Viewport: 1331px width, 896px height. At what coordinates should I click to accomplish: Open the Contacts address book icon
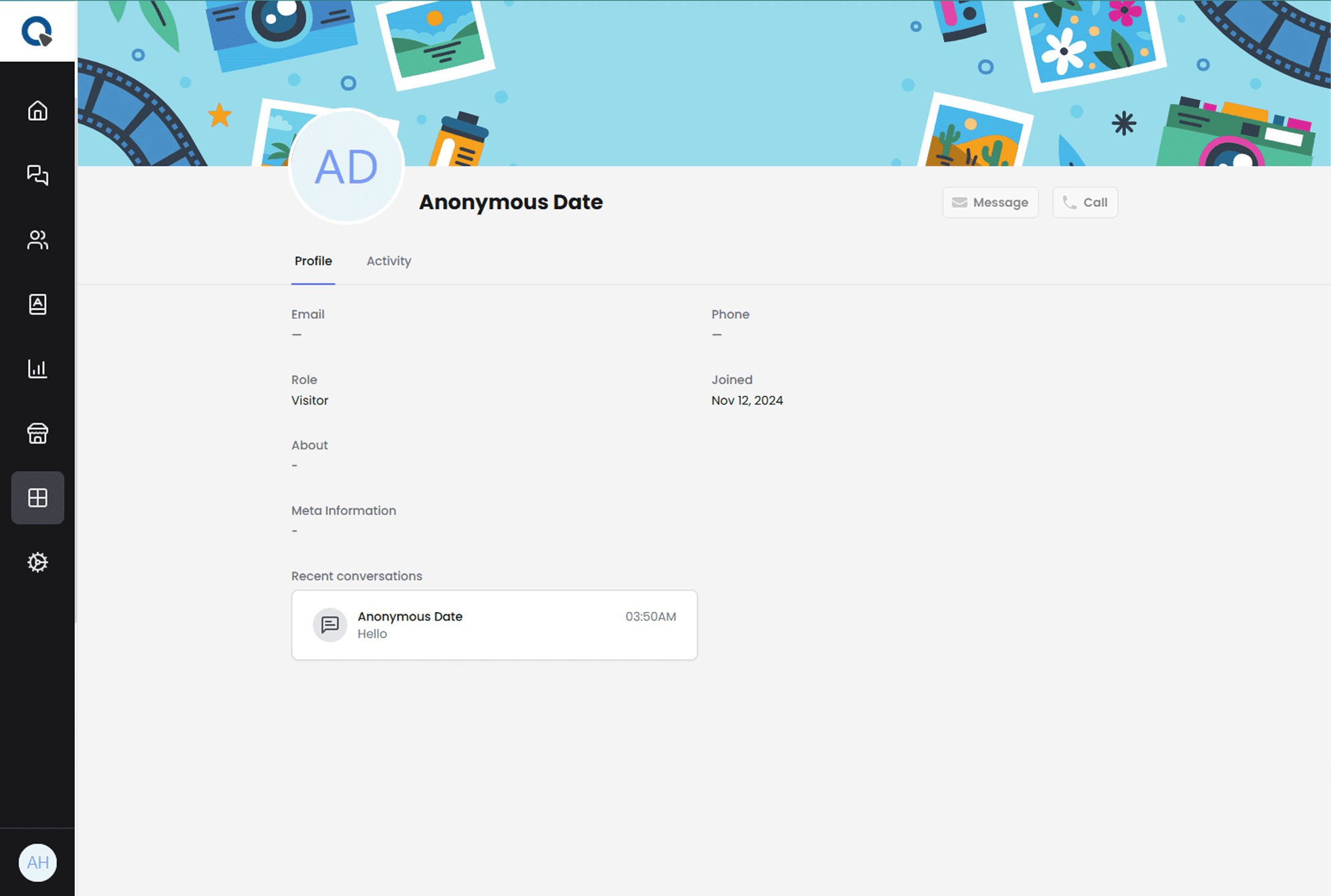click(37, 304)
